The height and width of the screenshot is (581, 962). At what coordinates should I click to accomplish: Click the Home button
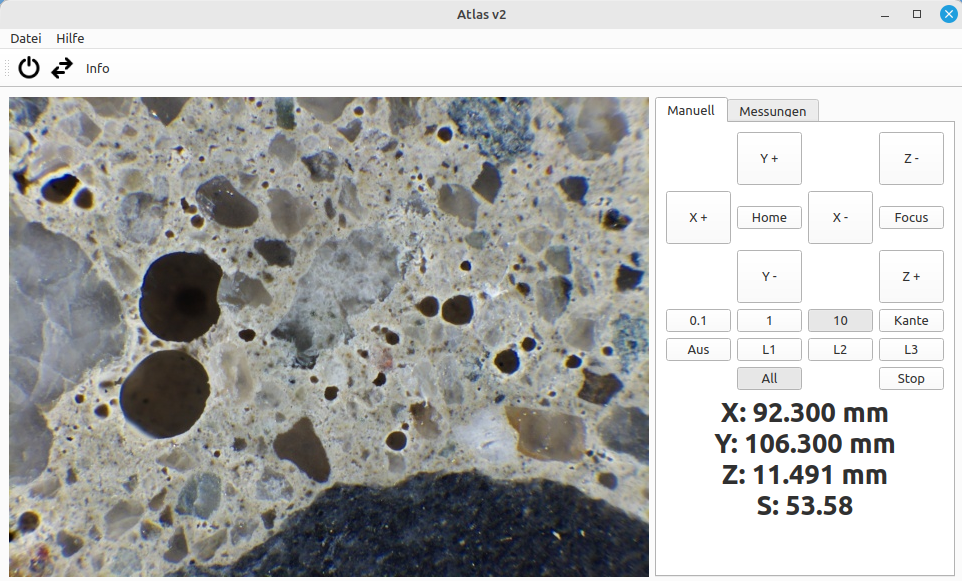tap(769, 217)
